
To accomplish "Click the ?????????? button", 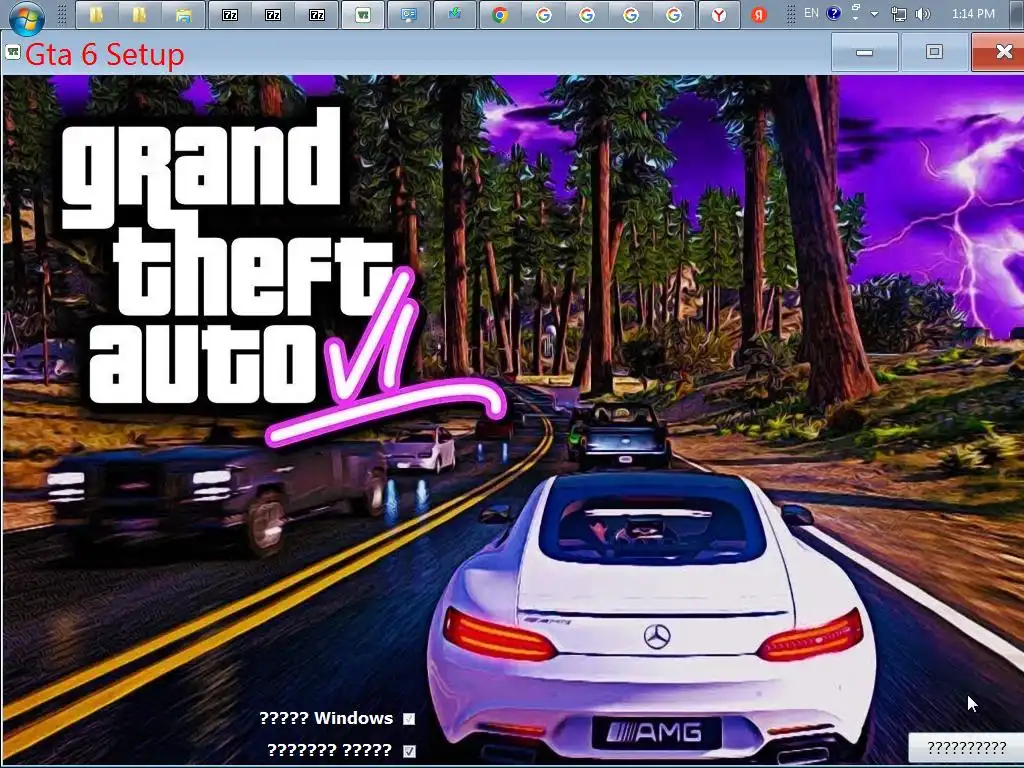I will pyautogui.click(x=967, y=747).
